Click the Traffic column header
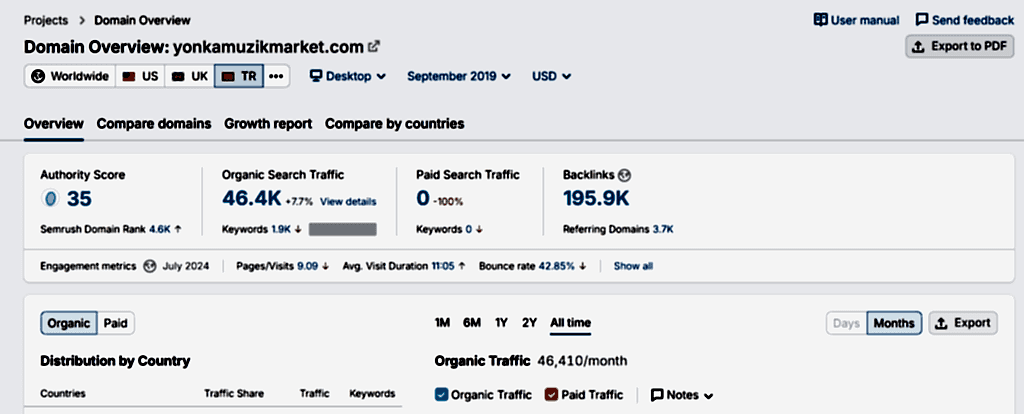This screenshot has width=1024, height=414. point(315,394)
